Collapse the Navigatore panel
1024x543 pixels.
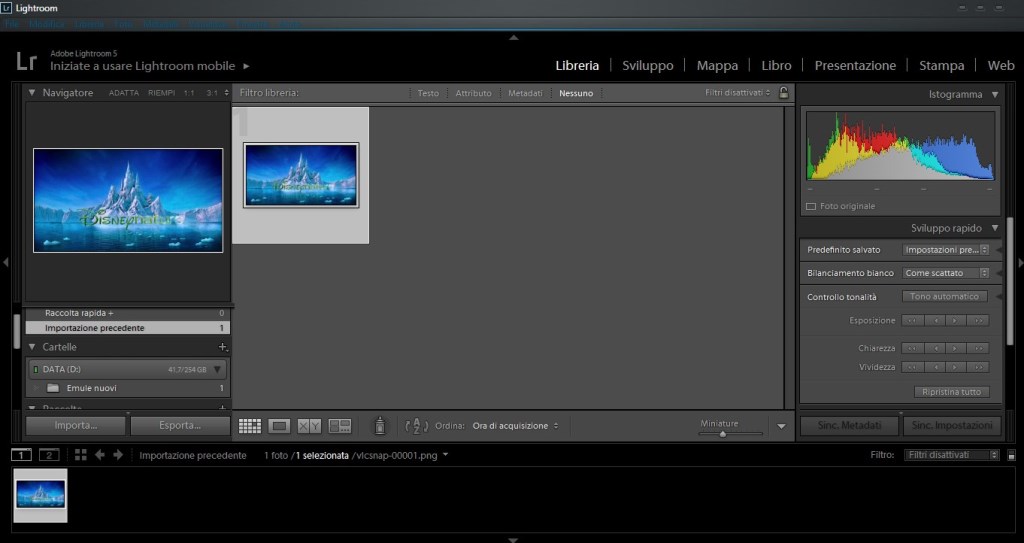(31, 93)
